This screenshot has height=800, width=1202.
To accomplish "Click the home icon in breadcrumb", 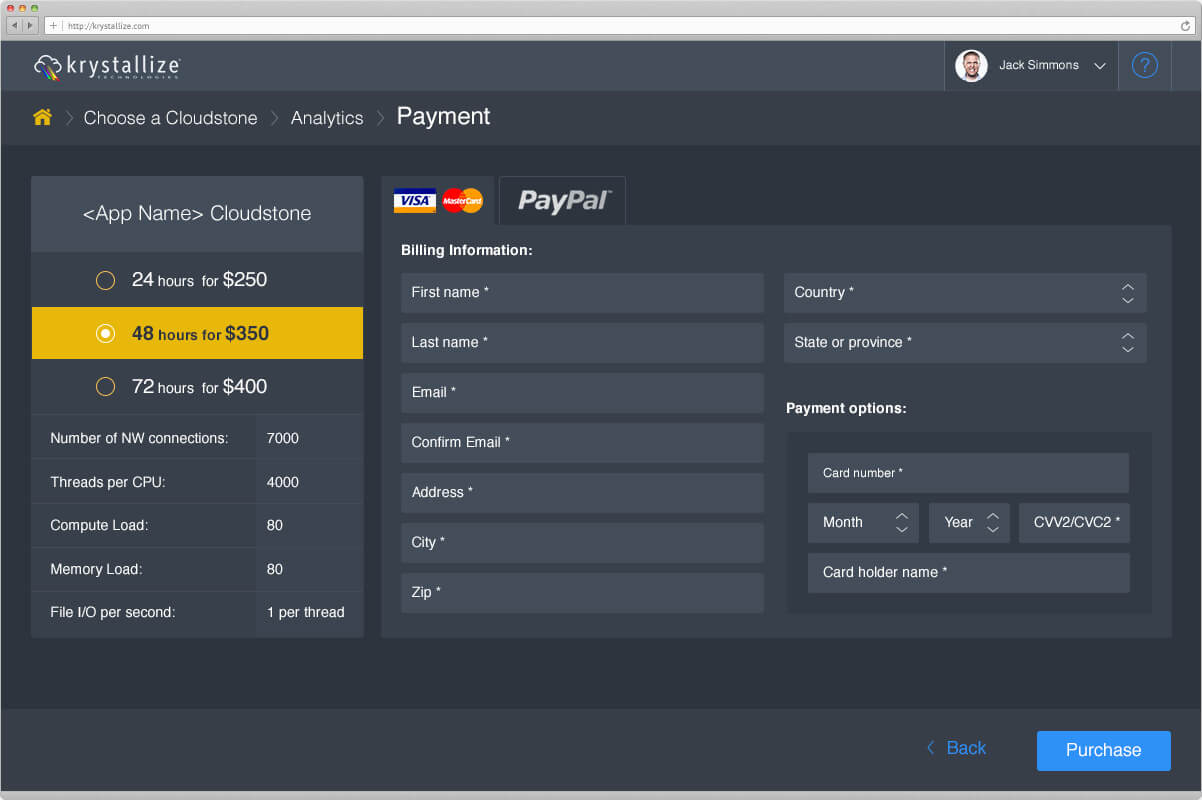I will [42, 117].
